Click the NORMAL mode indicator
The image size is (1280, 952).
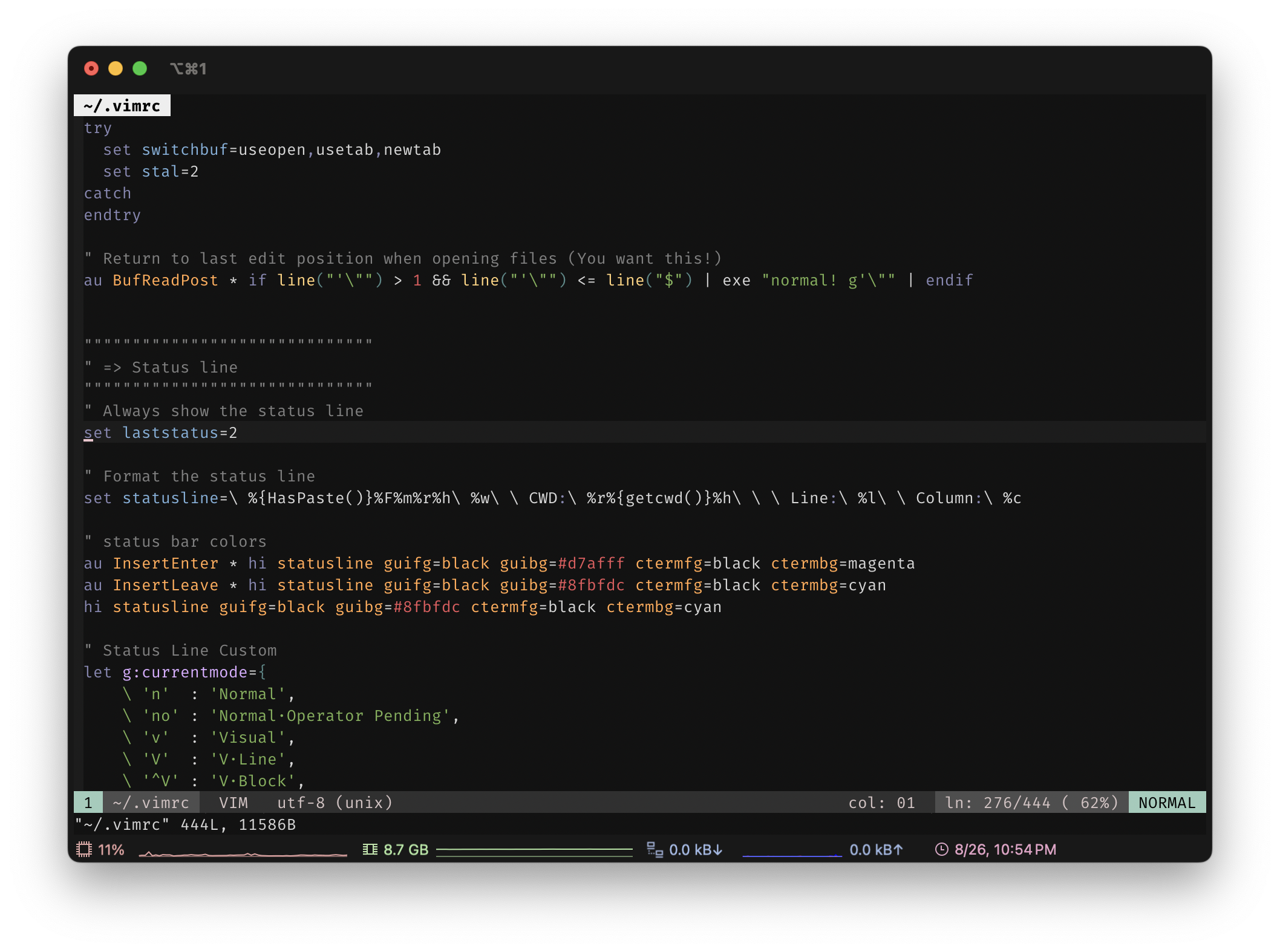coord(1167,803)
